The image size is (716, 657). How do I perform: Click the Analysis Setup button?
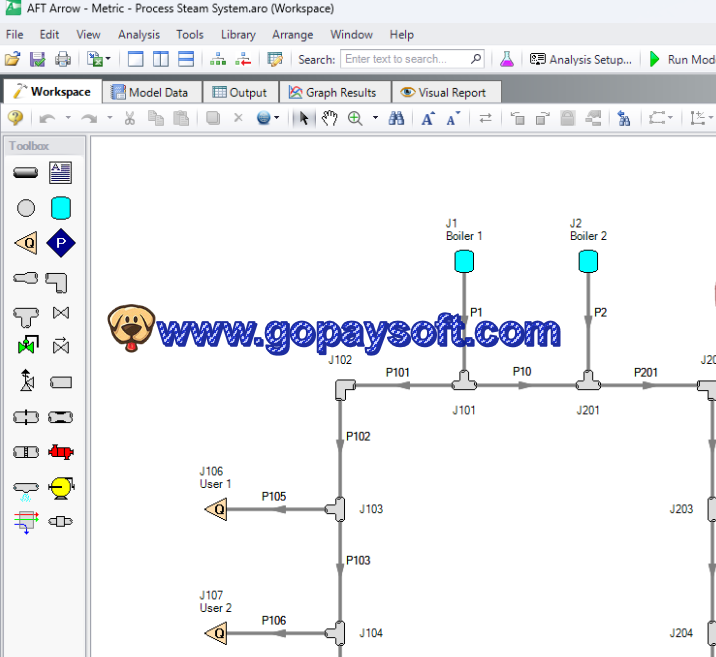coord(581,59)
